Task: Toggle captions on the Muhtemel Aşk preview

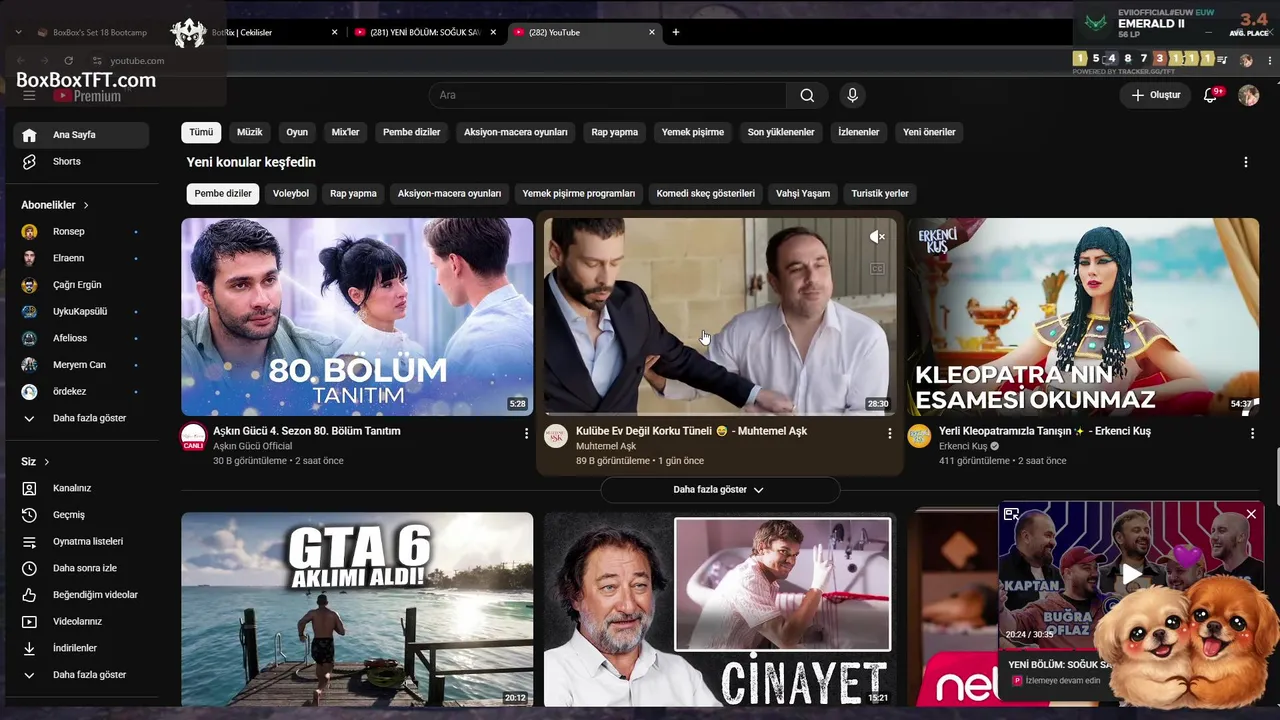Action: [877, 268]
